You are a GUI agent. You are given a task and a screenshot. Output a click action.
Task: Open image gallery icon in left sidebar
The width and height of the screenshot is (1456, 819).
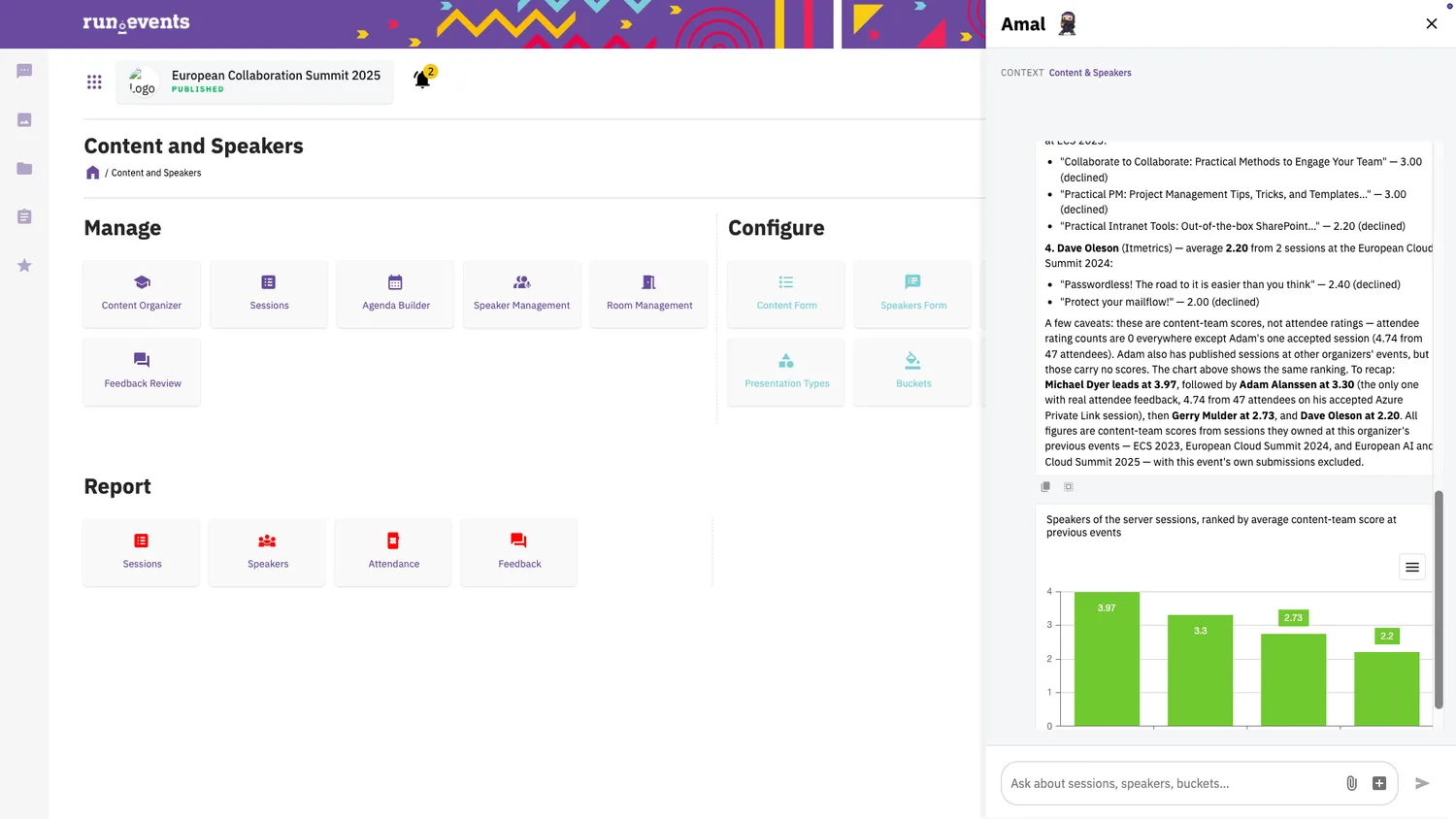[24, 119]
